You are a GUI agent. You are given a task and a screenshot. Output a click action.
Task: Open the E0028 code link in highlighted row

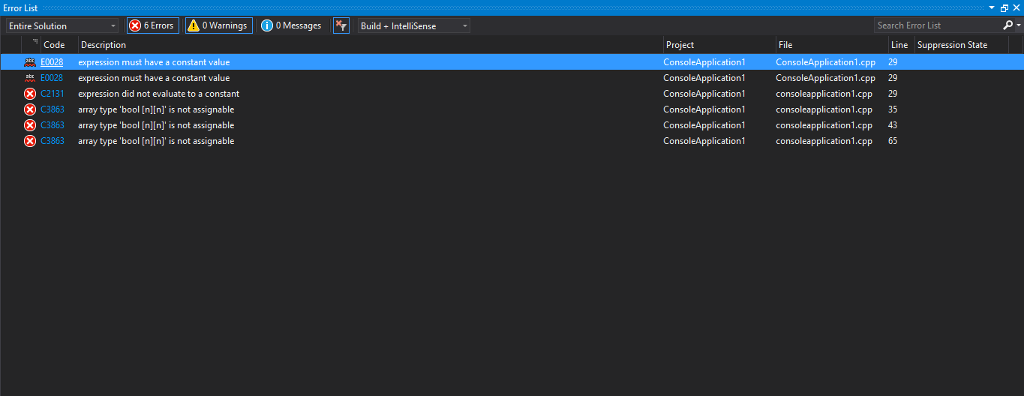[52, 62]
